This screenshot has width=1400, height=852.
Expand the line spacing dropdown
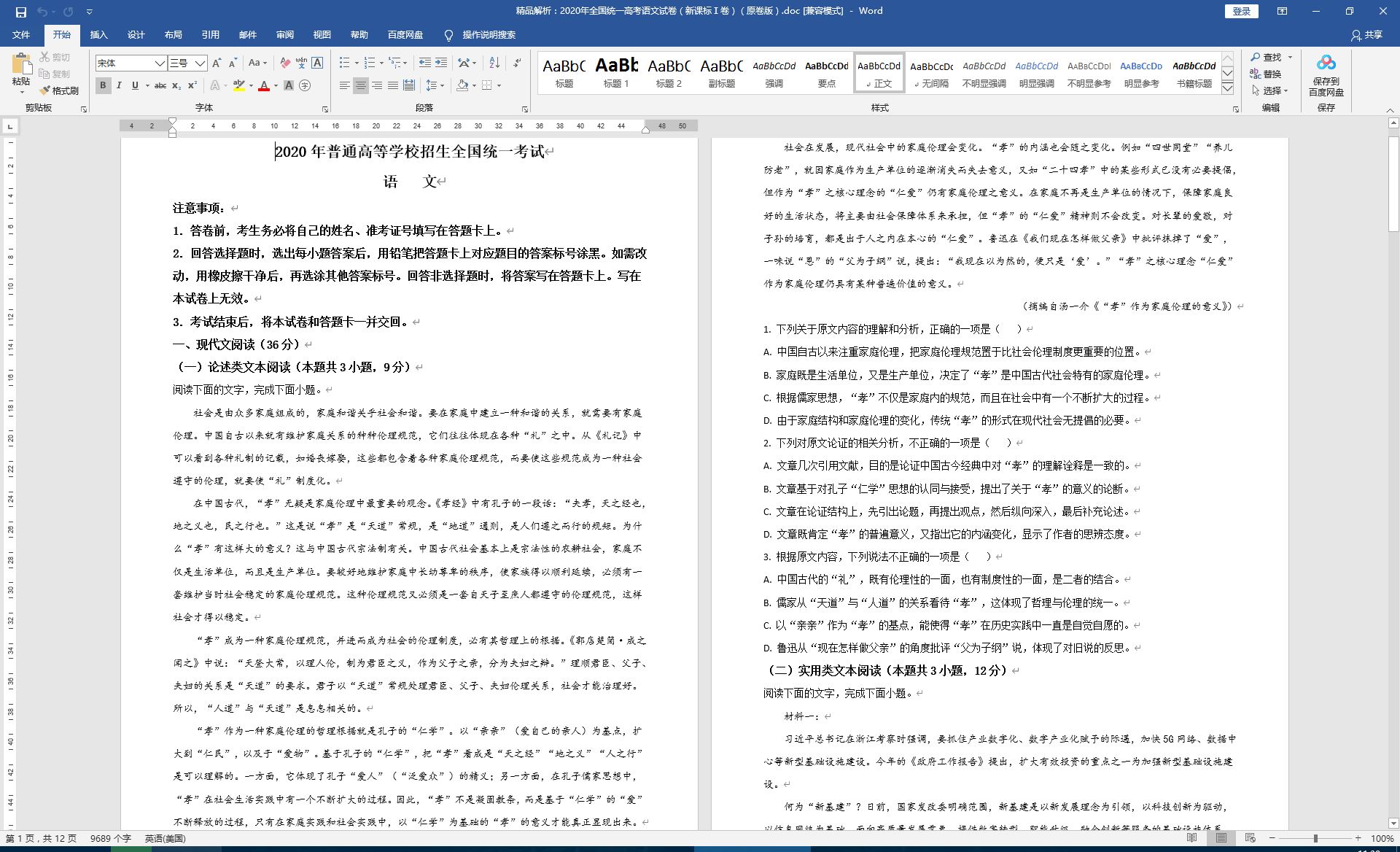pyautogui.click(x=442, y=86)
